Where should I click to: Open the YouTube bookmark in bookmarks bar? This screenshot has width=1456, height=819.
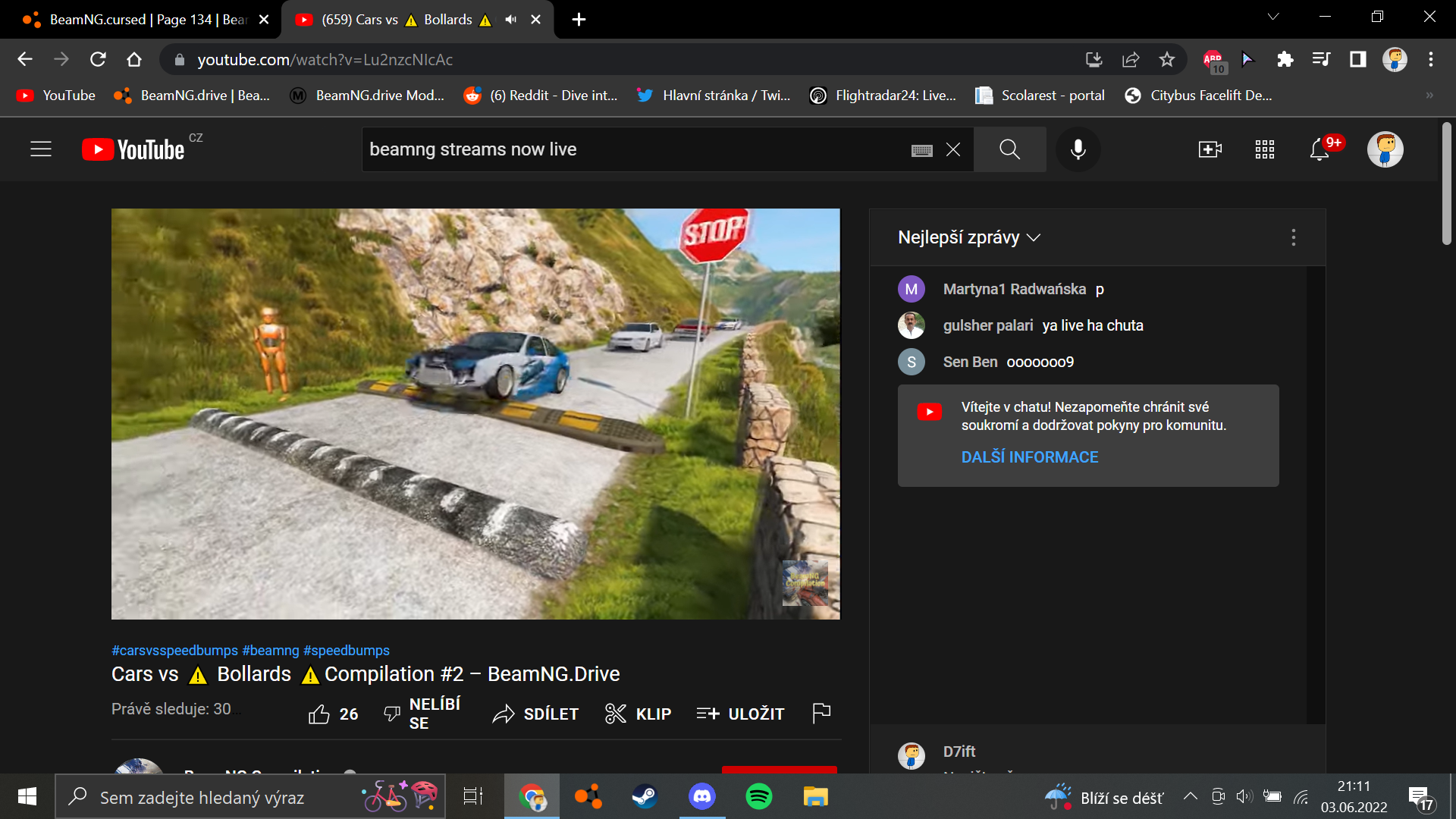[57, 96]
